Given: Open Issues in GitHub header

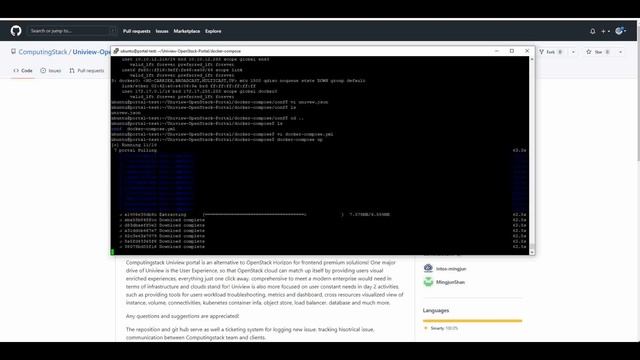Looking at the screenshot, I should 162,31.
